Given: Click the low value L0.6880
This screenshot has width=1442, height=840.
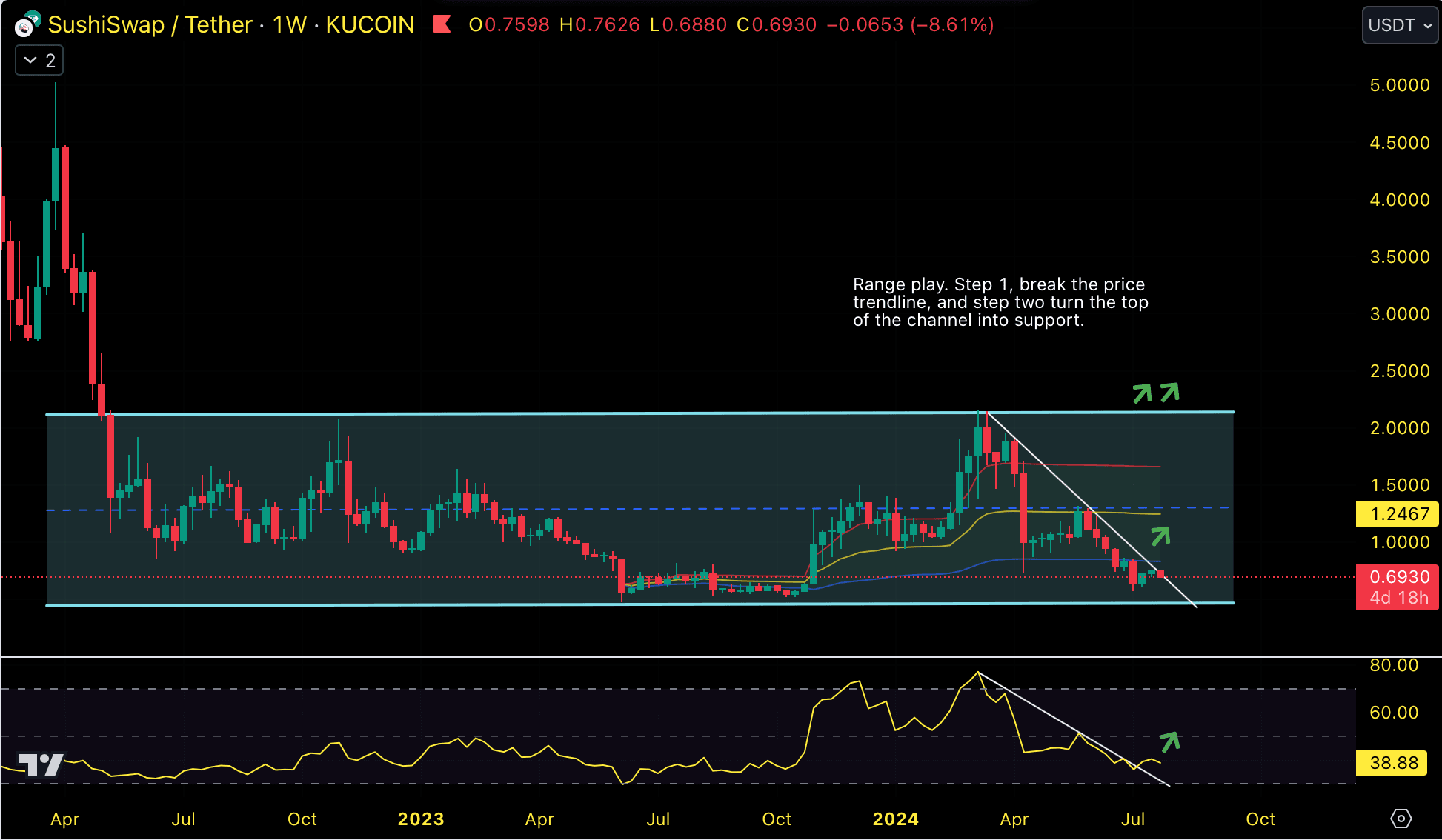Looking at the screenshot, I should click(x=688, y=25).
